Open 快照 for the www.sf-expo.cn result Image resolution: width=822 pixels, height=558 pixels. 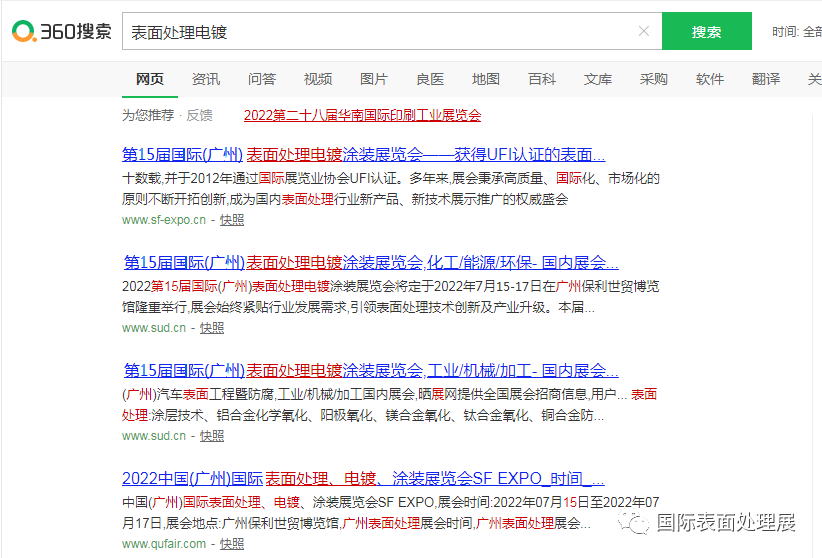point(232,220)
